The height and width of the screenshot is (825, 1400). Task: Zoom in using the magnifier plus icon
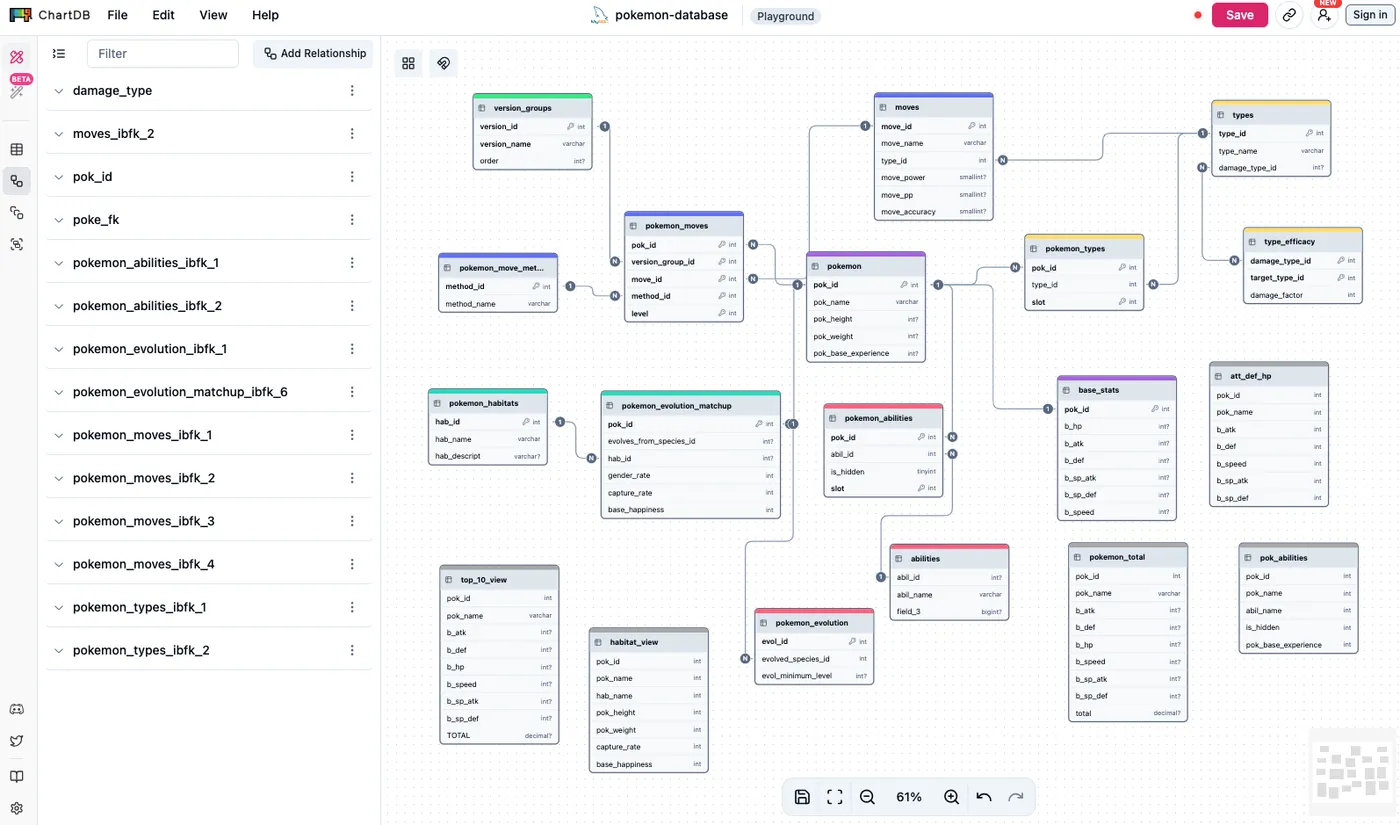pyautogui.click(x=951, y=797)
